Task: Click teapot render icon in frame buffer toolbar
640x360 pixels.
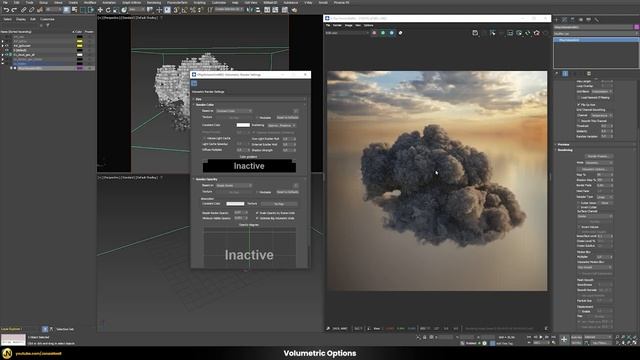Action: click(x=536, y=33)
